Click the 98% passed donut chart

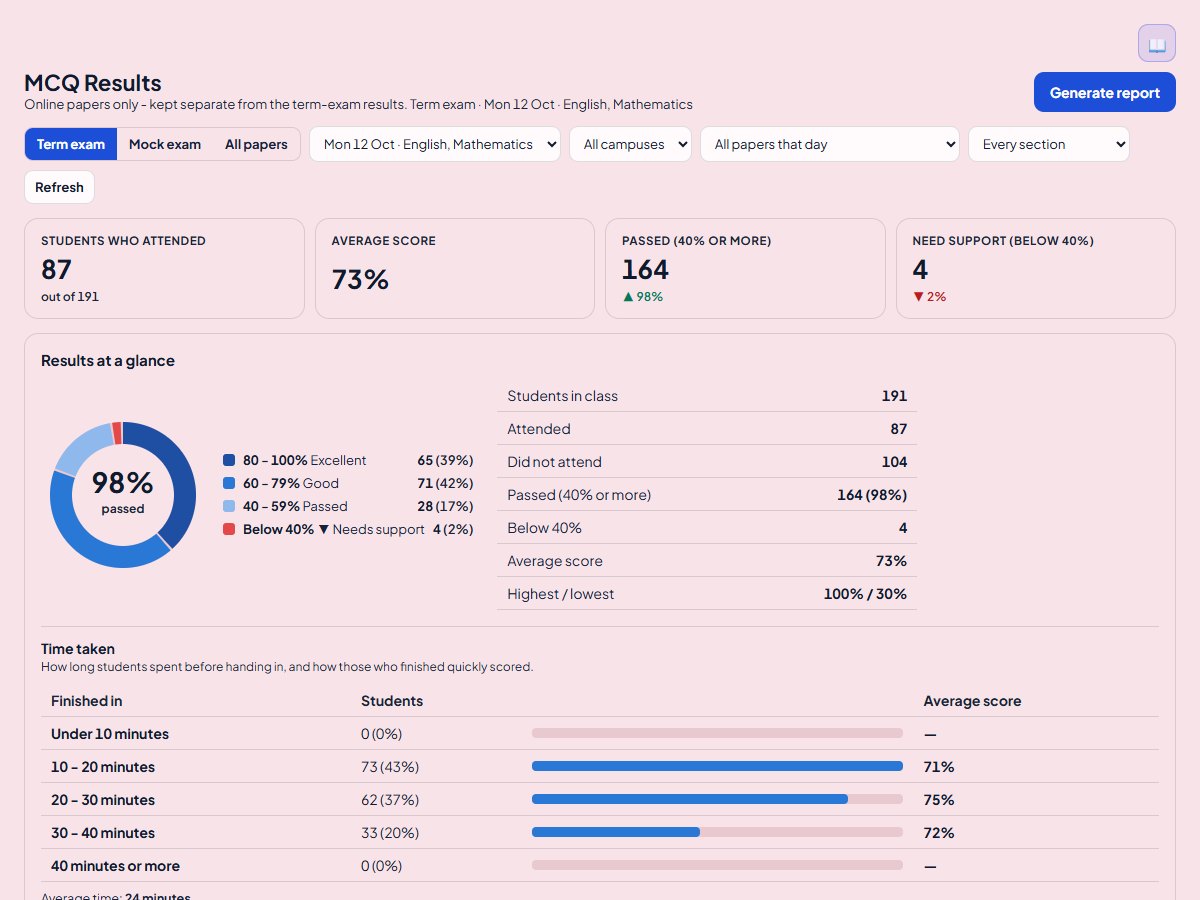(x=123, y=495)
